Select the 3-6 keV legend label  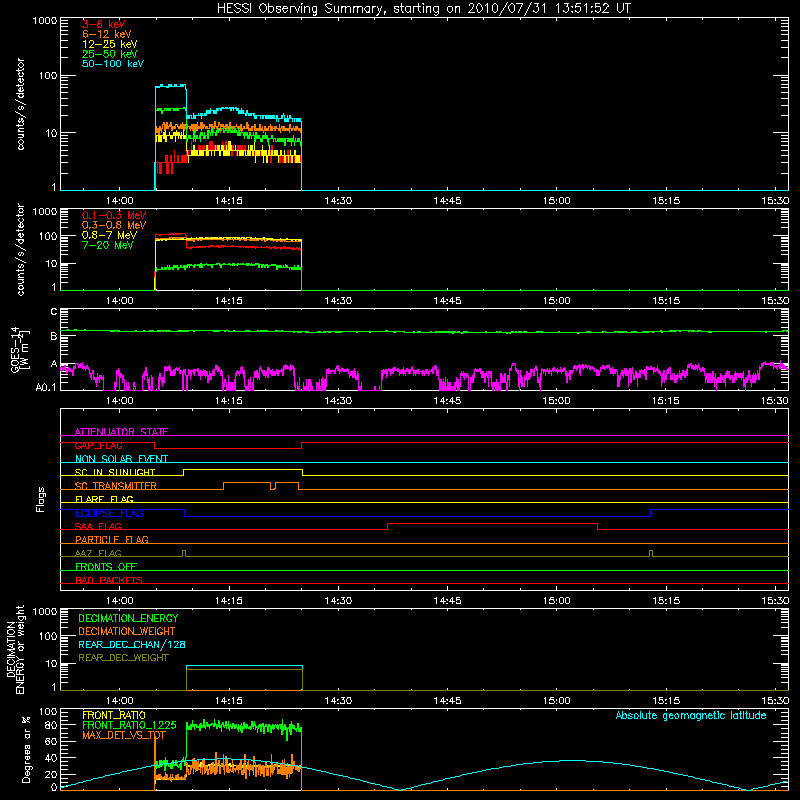pyautogui.click(x=104, y=24)
